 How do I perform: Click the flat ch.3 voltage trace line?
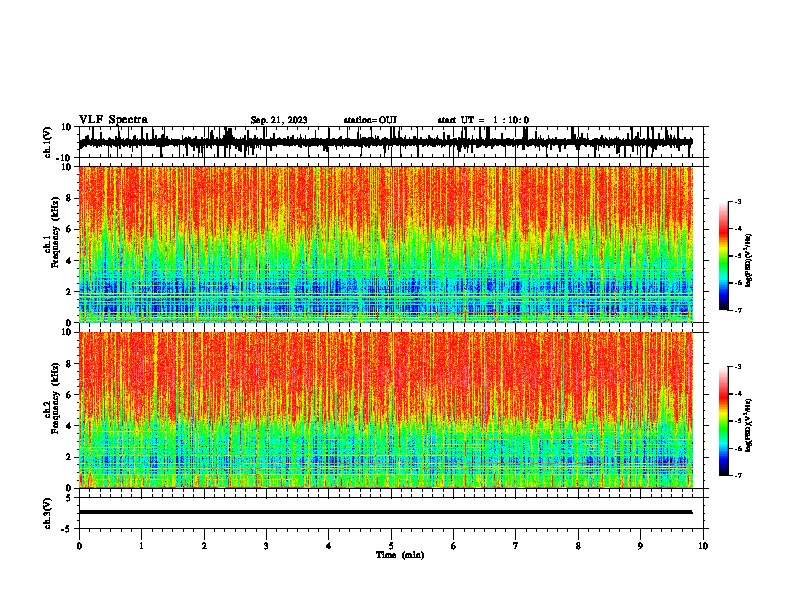pos(386,512)
